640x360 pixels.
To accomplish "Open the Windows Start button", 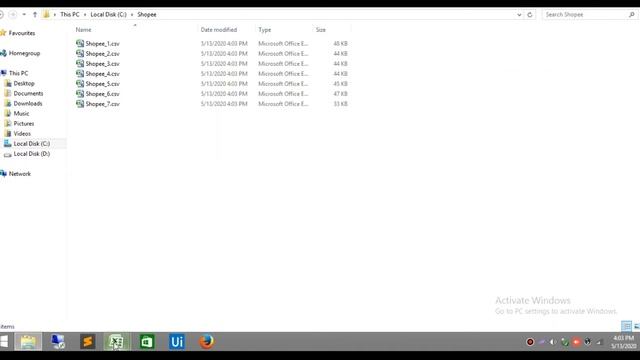I will (x=4, y=342).
